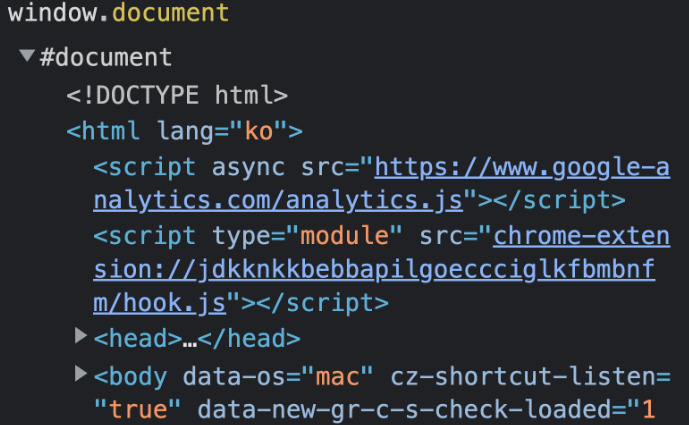Click the cz-shortcut-listen attribute name

[523, 377]
